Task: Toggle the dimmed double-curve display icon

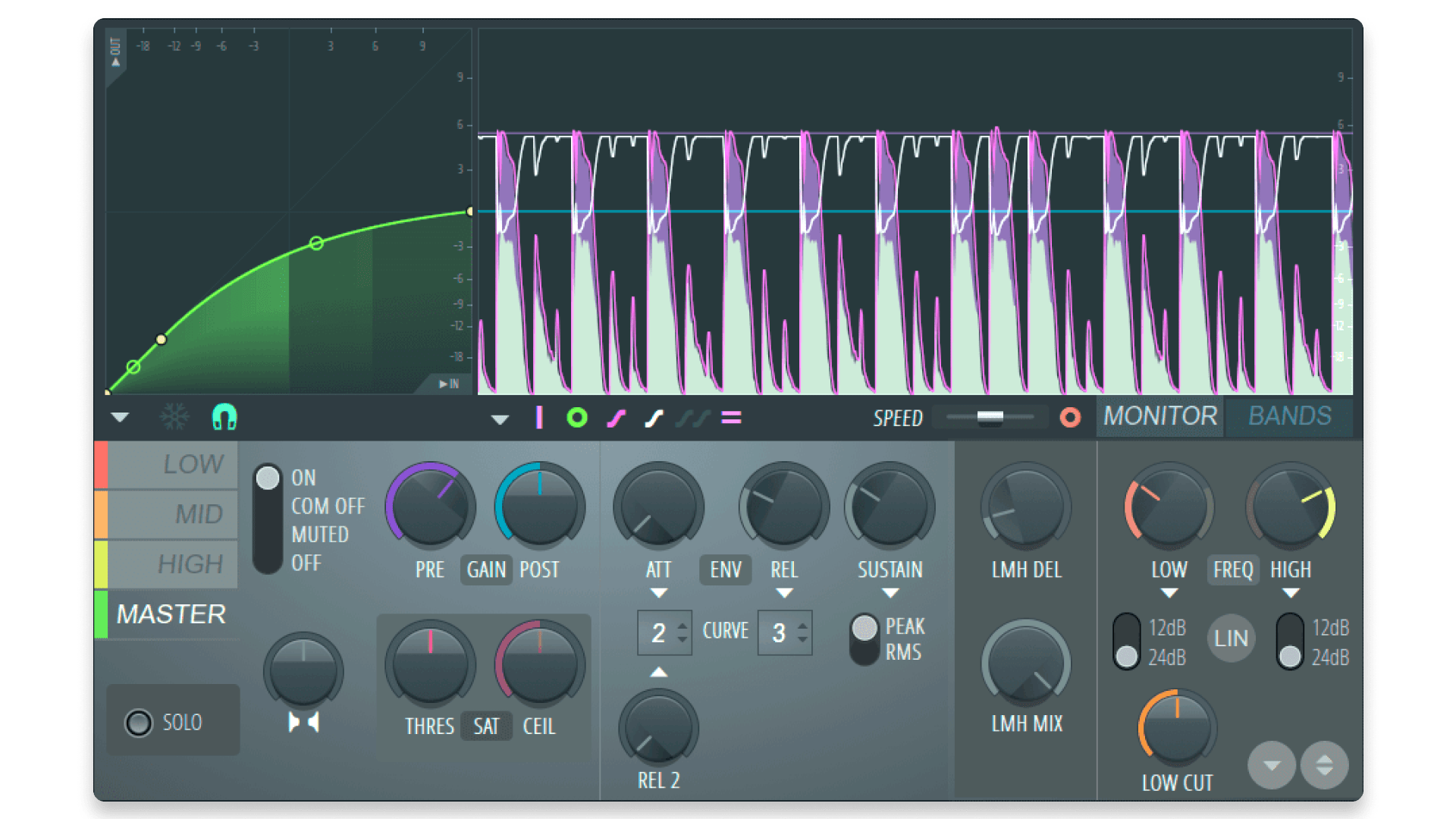Action: (x=693, y=418)
